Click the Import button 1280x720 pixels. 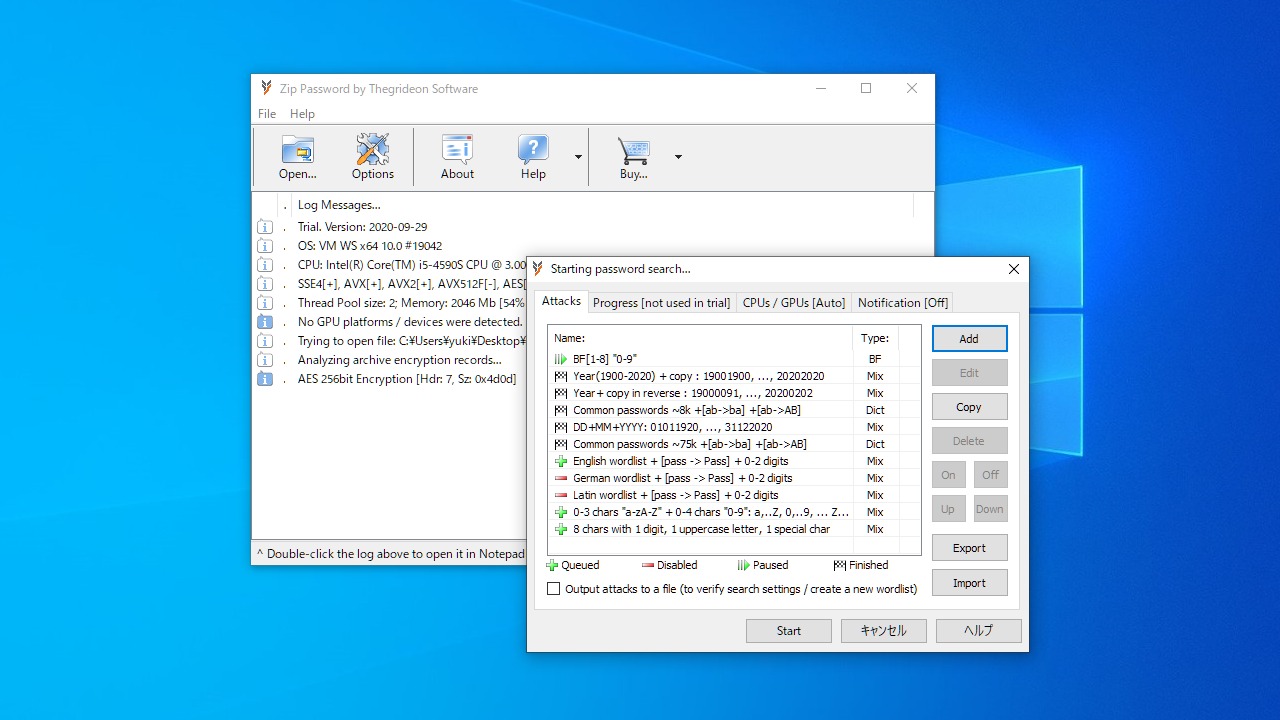click(x=969, y=583)
